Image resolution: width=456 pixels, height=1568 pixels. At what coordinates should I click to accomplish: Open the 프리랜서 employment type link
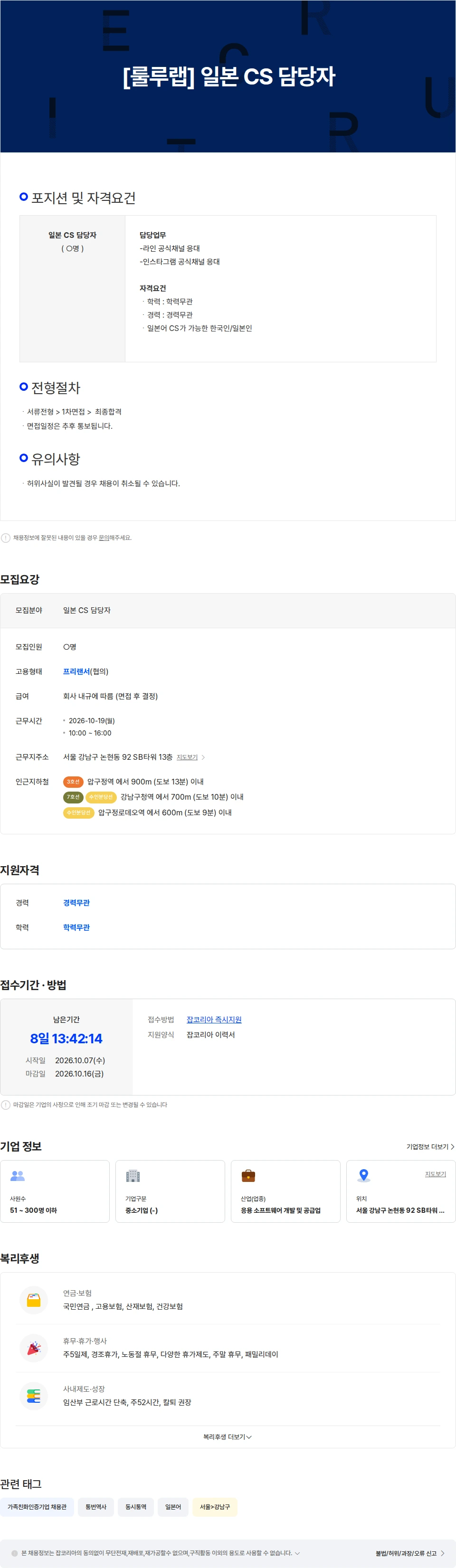(76, 671)
